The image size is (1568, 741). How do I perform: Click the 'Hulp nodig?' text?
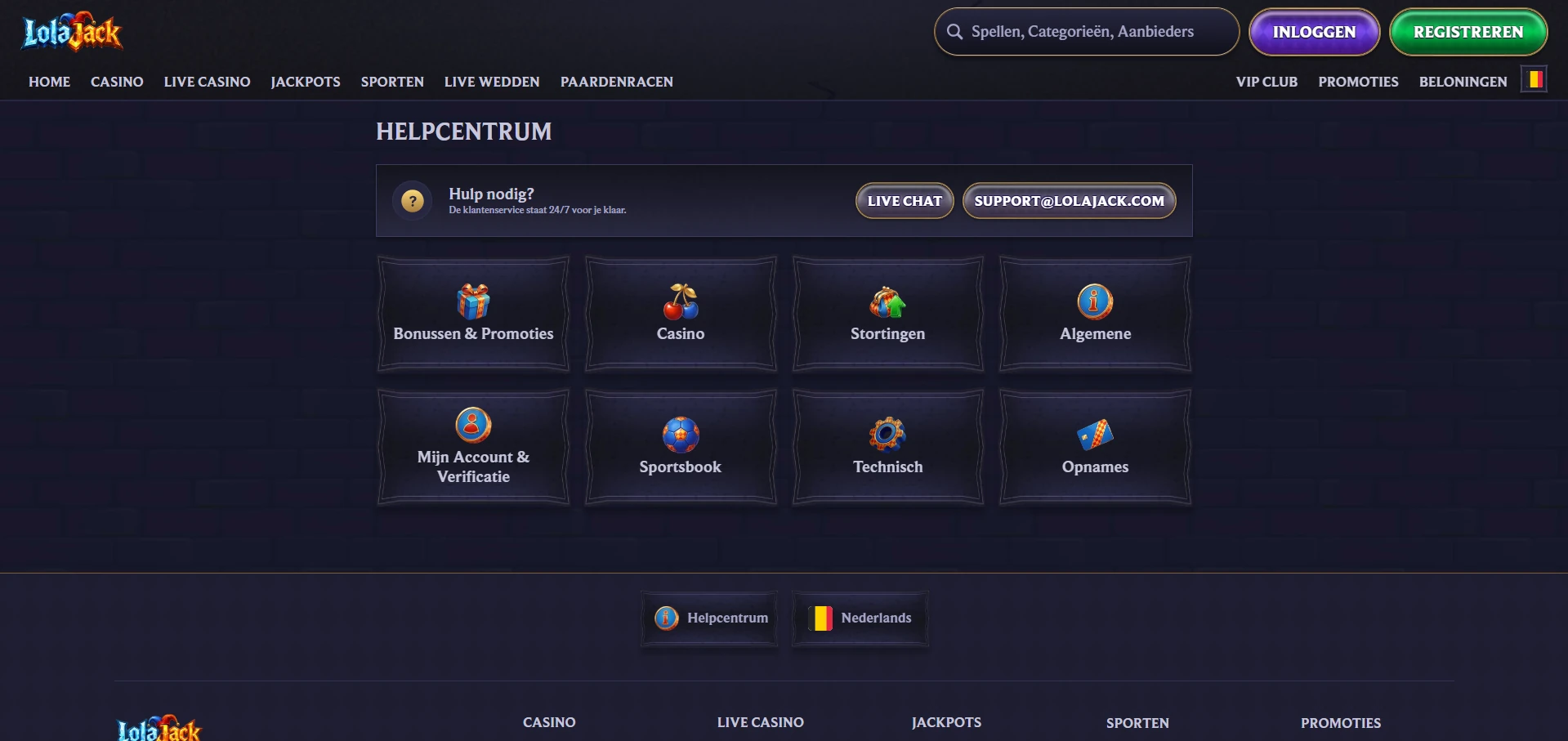click(x=491, y=194)
